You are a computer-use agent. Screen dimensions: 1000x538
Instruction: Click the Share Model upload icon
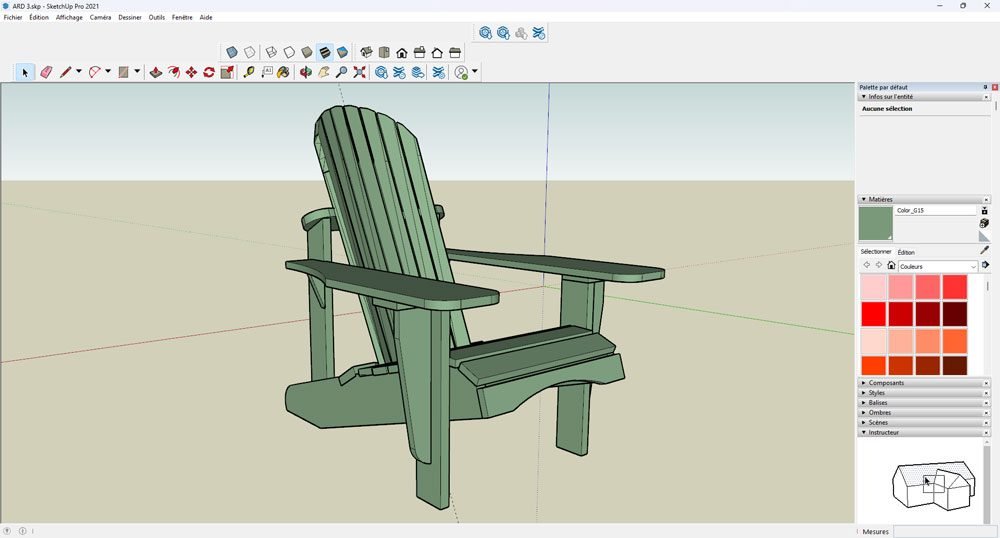[503, 33]
